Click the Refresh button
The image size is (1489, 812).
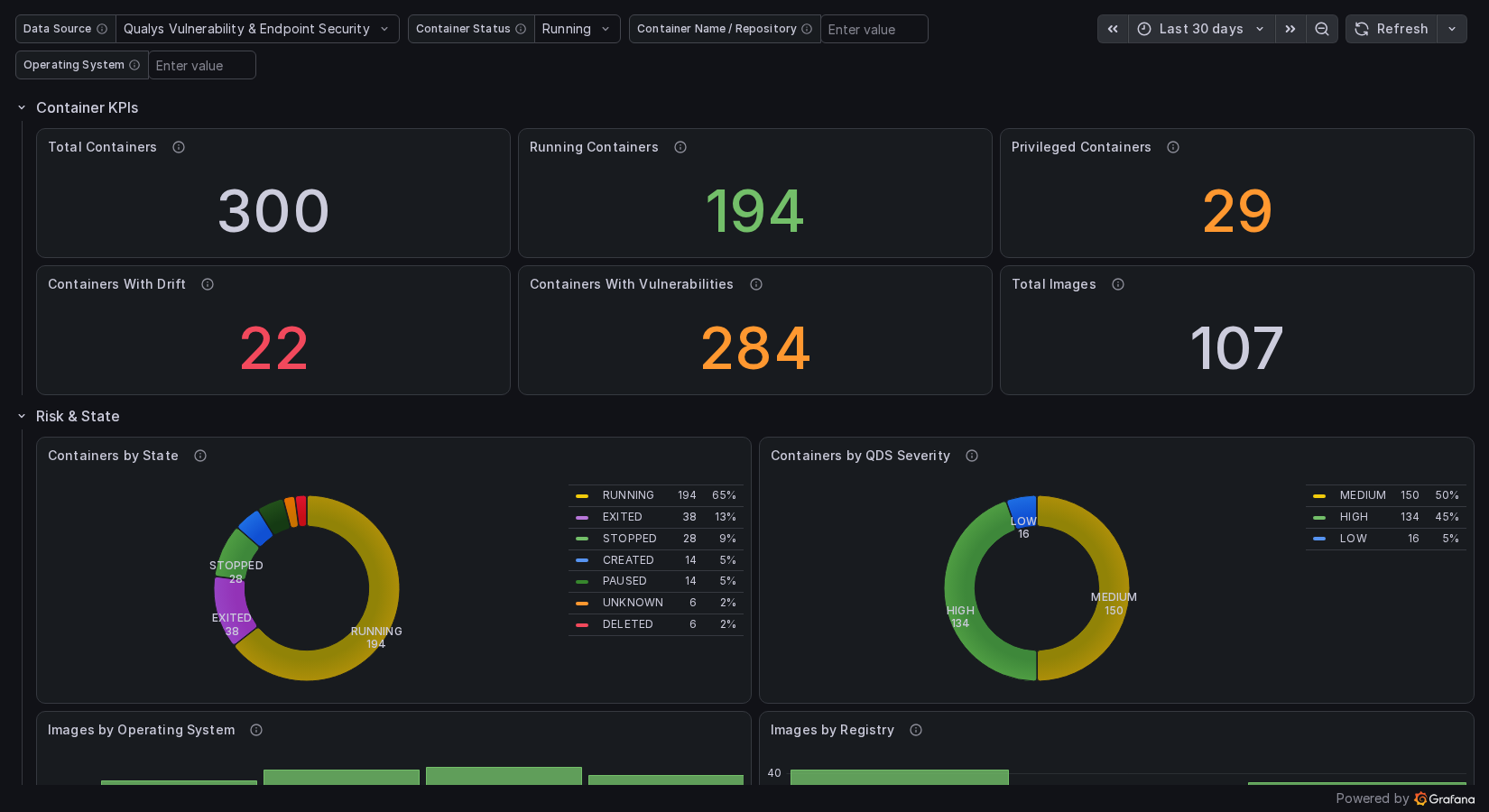click(x=1392, y=29)
